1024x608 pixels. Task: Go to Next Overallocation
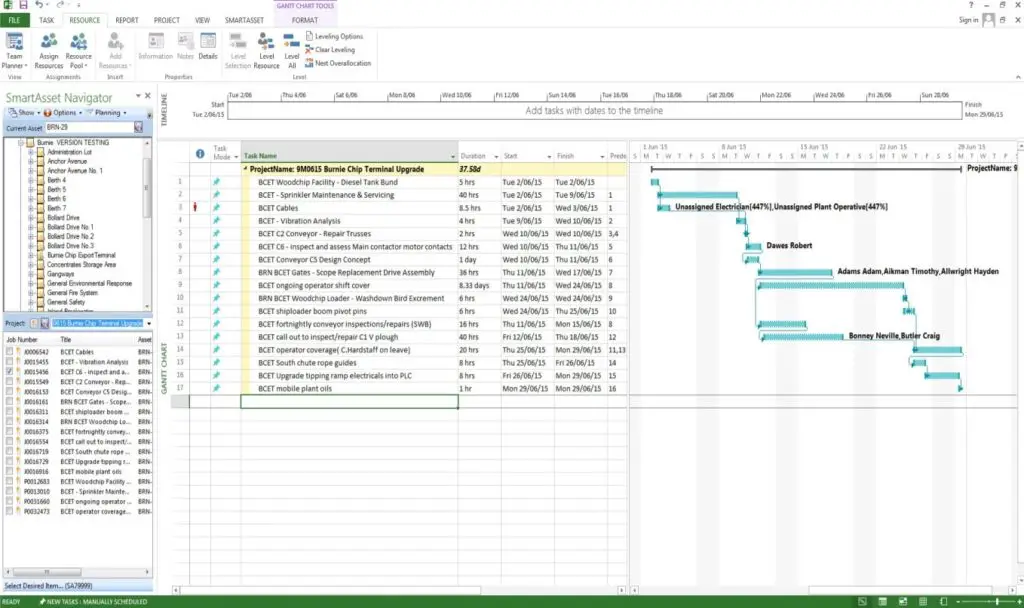coord(338,63)
